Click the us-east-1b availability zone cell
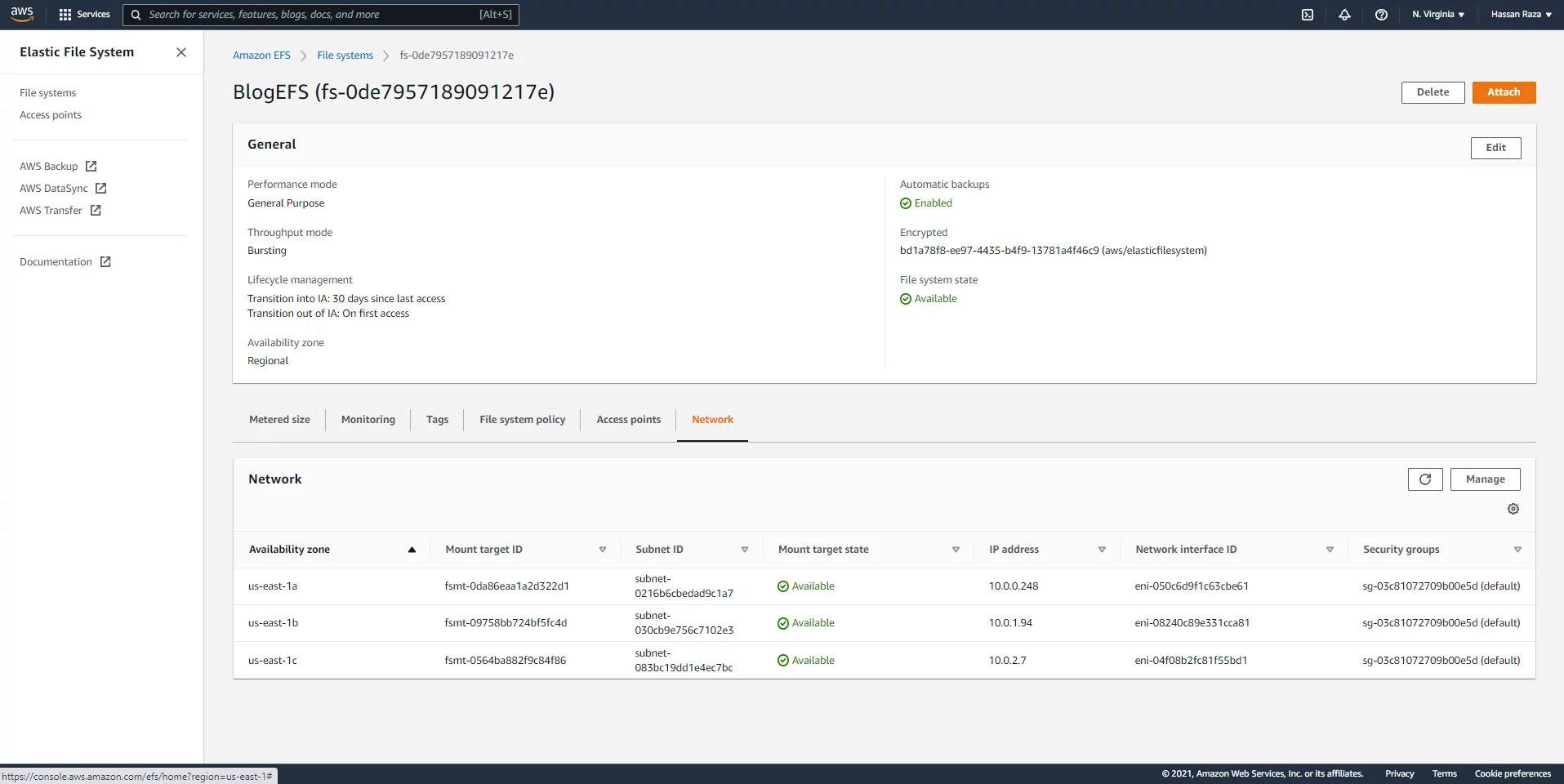This screenshot has height=784, width=1564. (x=273, y=623)
